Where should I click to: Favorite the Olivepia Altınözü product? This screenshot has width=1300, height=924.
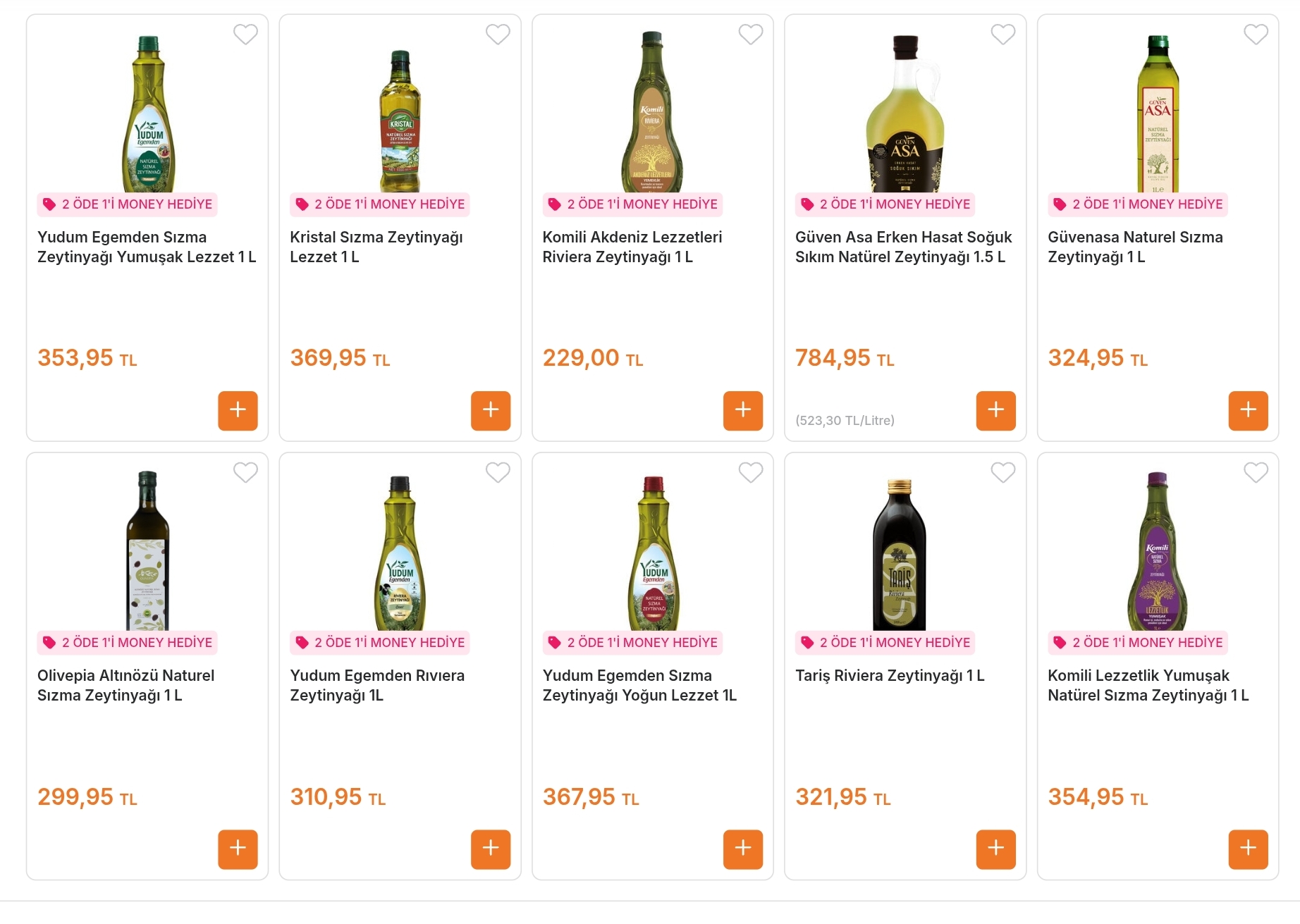tap(245, 473)
